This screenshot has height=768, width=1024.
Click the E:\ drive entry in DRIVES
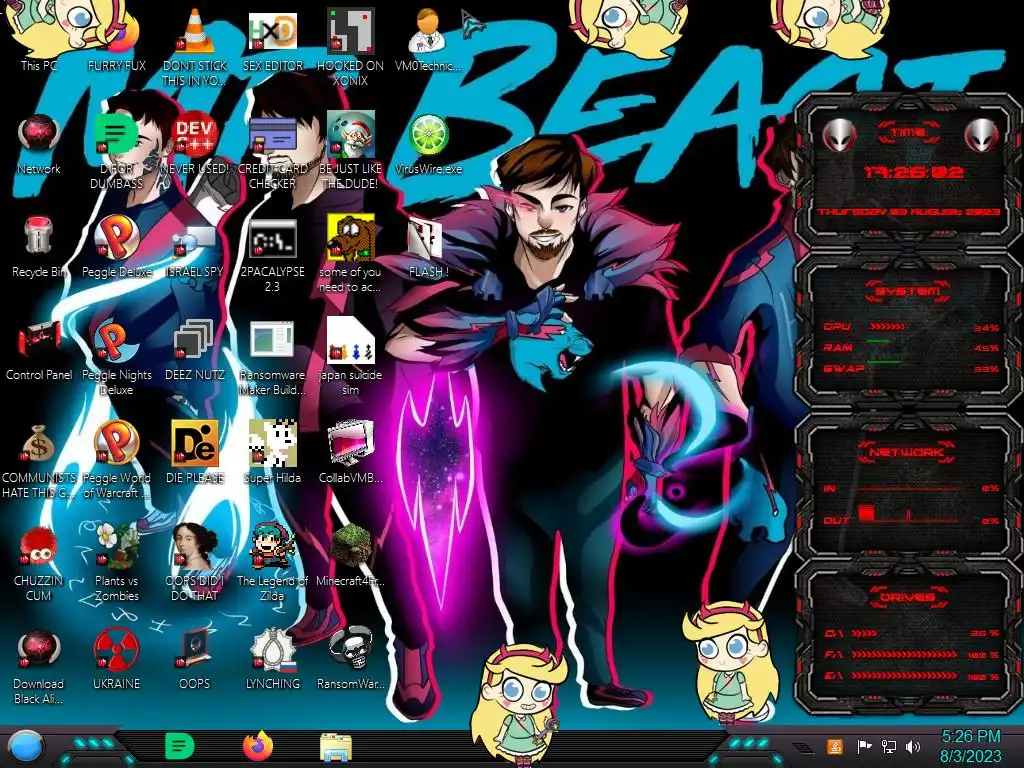912,676
